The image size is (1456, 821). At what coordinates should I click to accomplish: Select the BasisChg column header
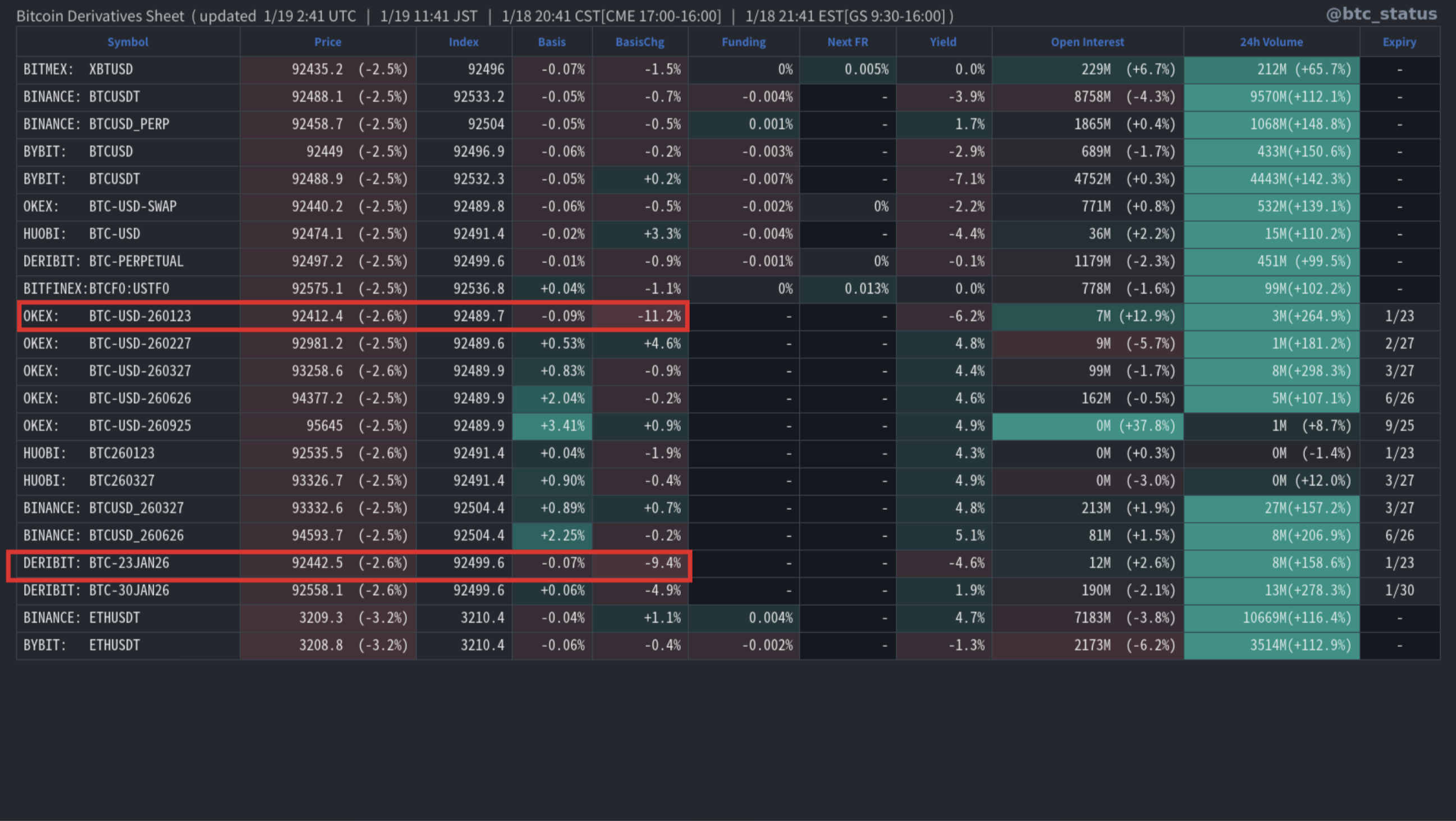click(640, 42)
